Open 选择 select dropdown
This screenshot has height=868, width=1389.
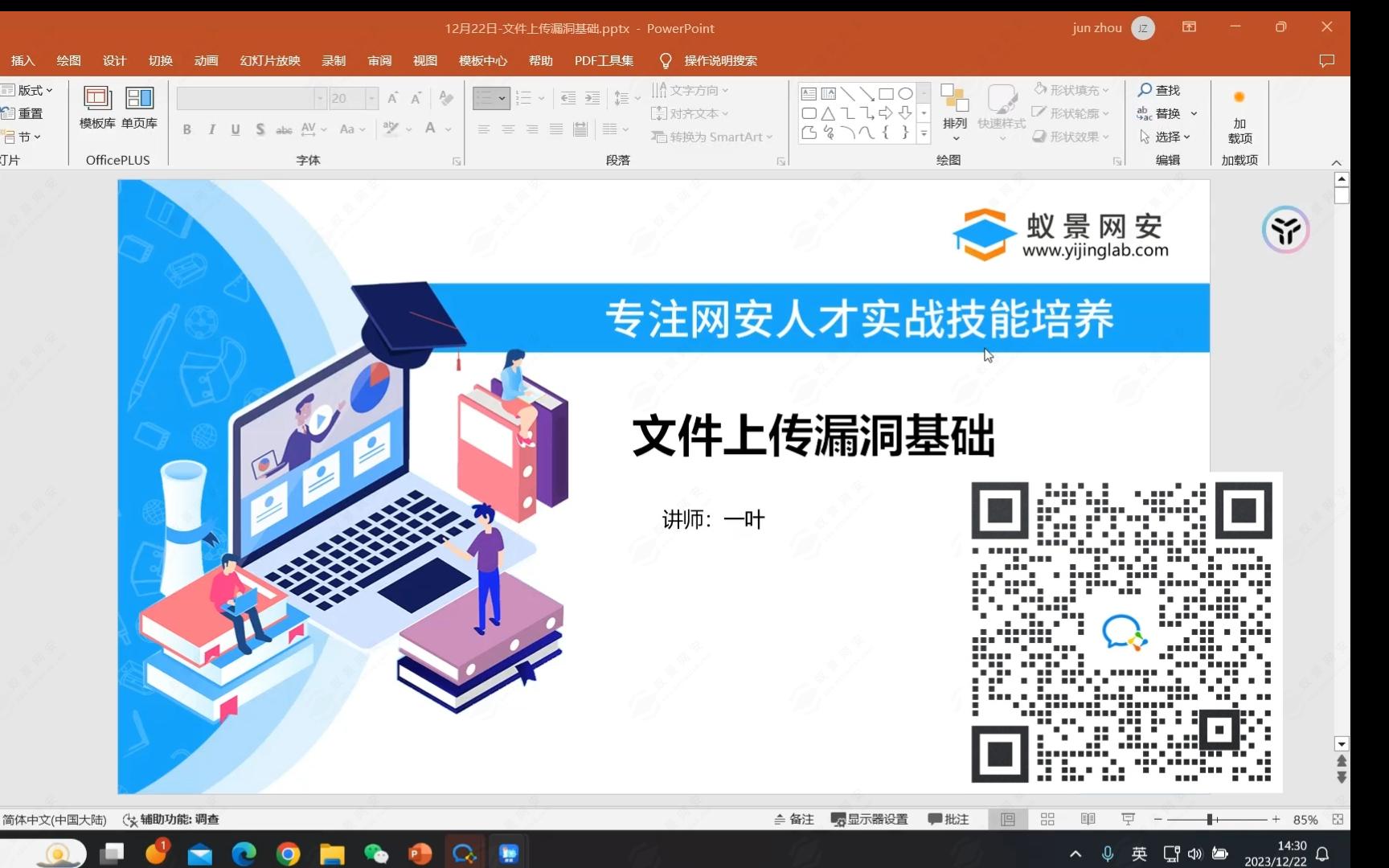1165,137
